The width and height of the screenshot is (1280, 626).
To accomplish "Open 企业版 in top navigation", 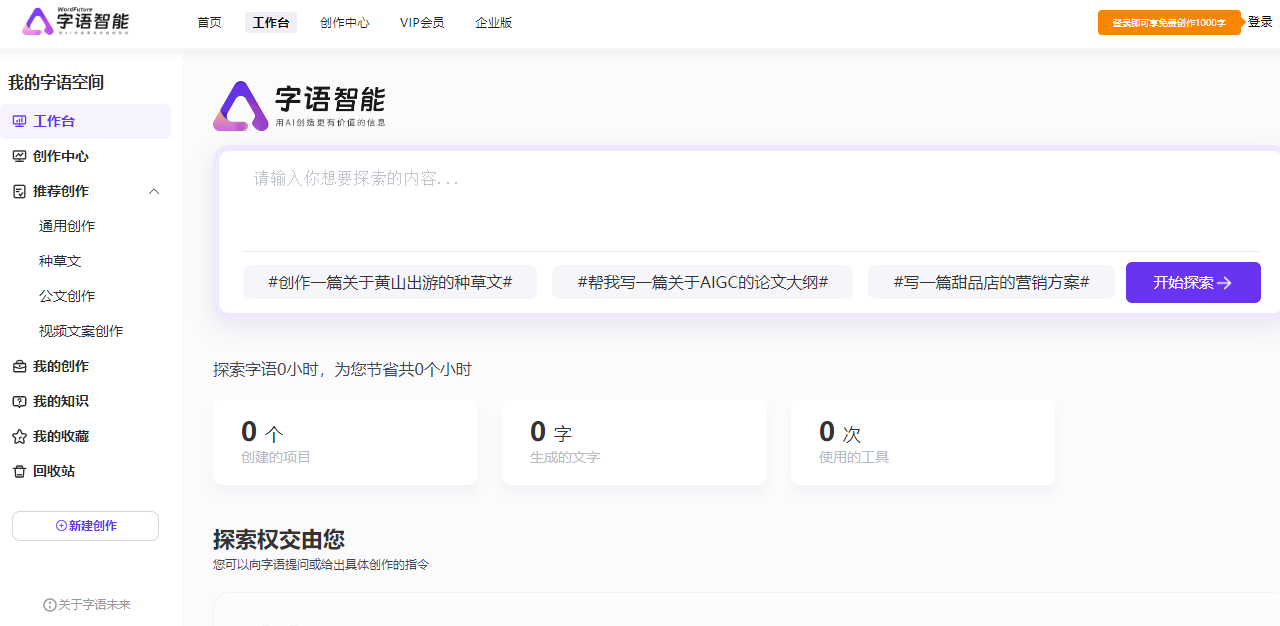I will click(x=493, y=23).
